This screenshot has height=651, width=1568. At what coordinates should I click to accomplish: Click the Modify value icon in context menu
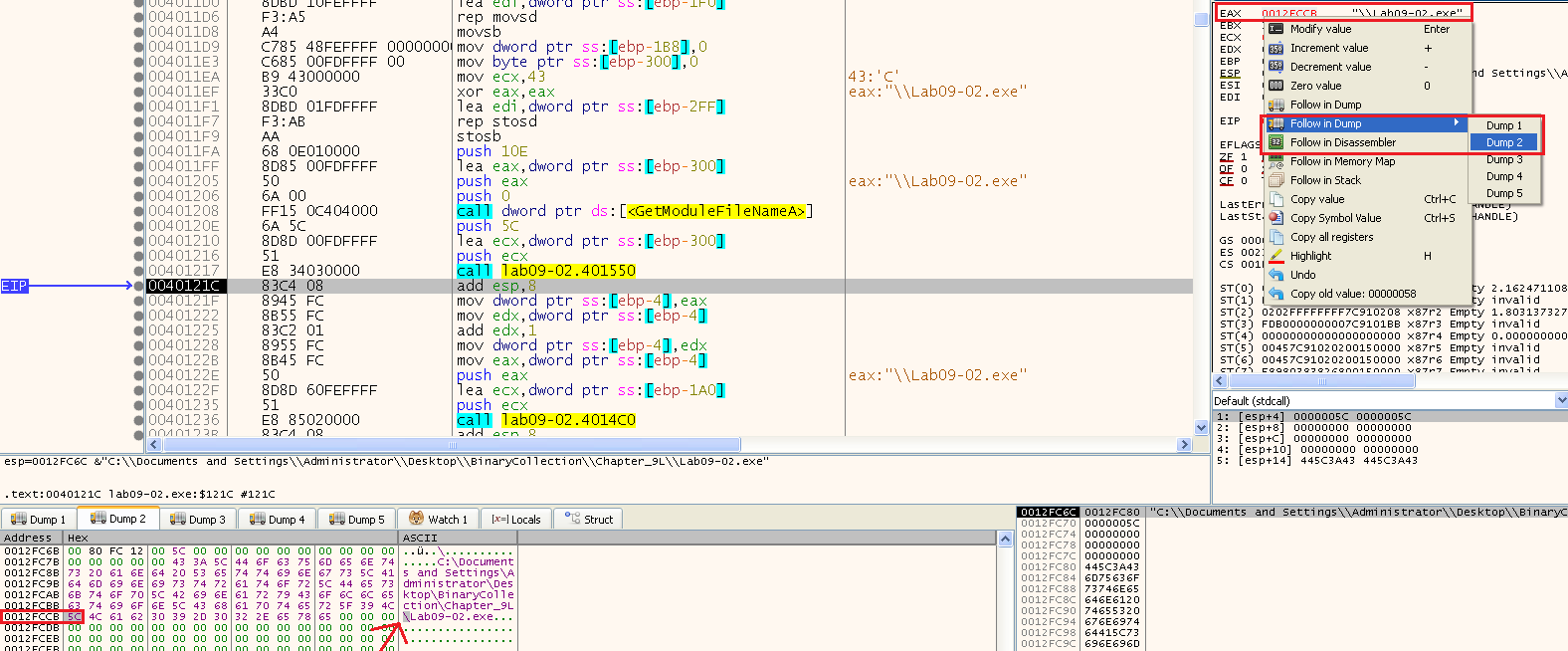[1275, 29]
